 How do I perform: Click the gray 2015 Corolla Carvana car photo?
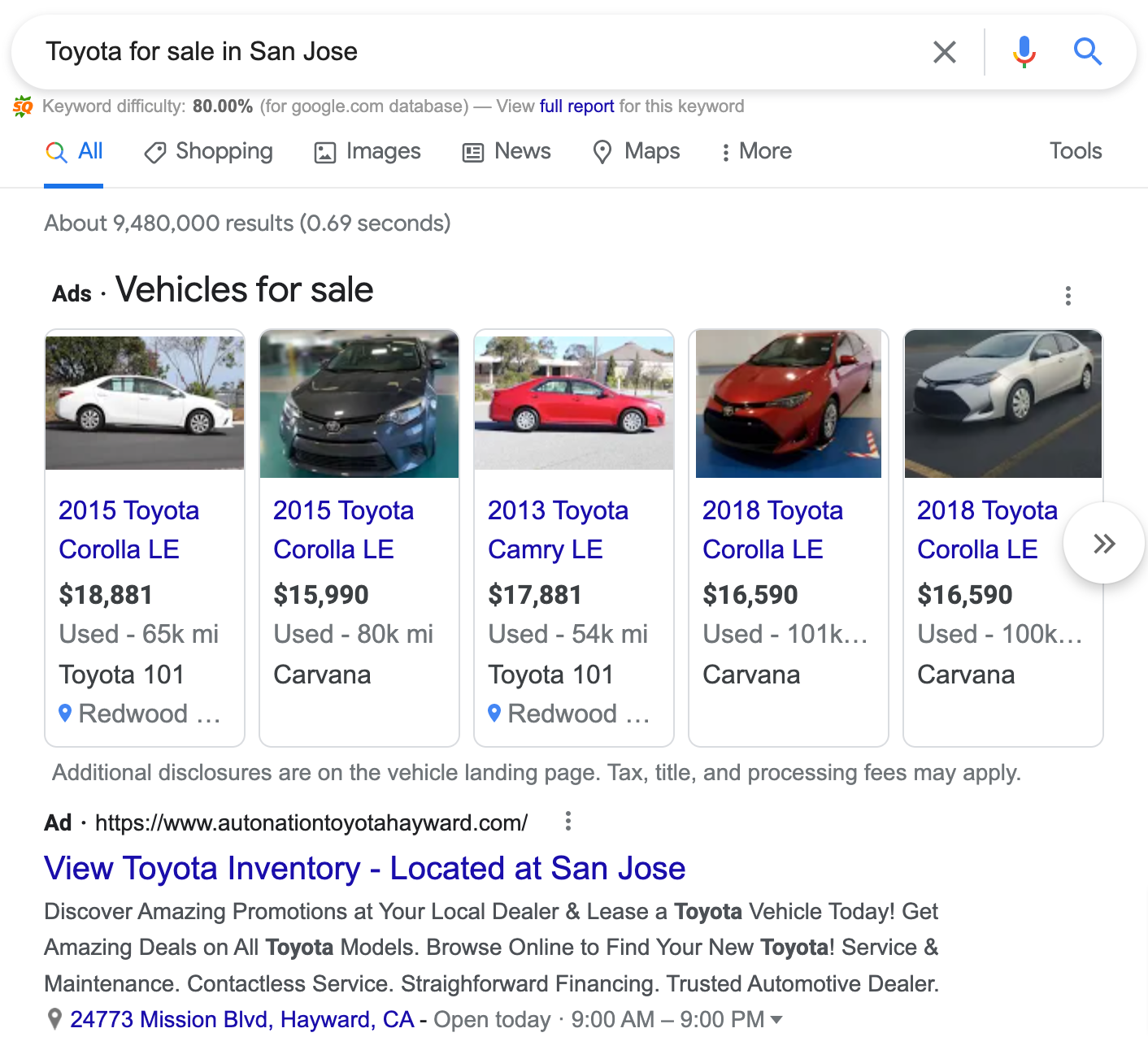pyautogui.click(x=359, y=404)
